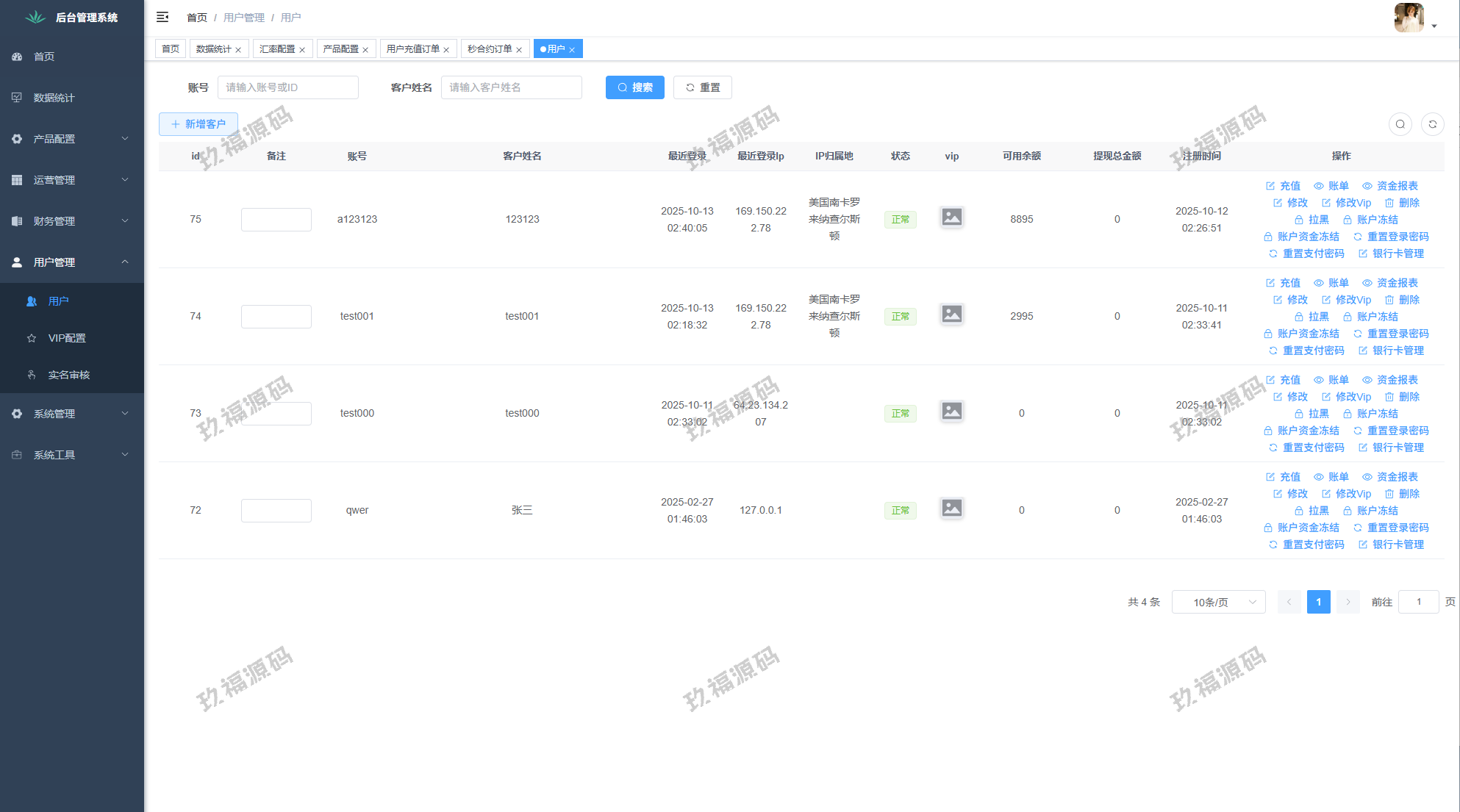Click the 新增客户 button
This screenshot has height=812, width=1460.
pos(198,124)
